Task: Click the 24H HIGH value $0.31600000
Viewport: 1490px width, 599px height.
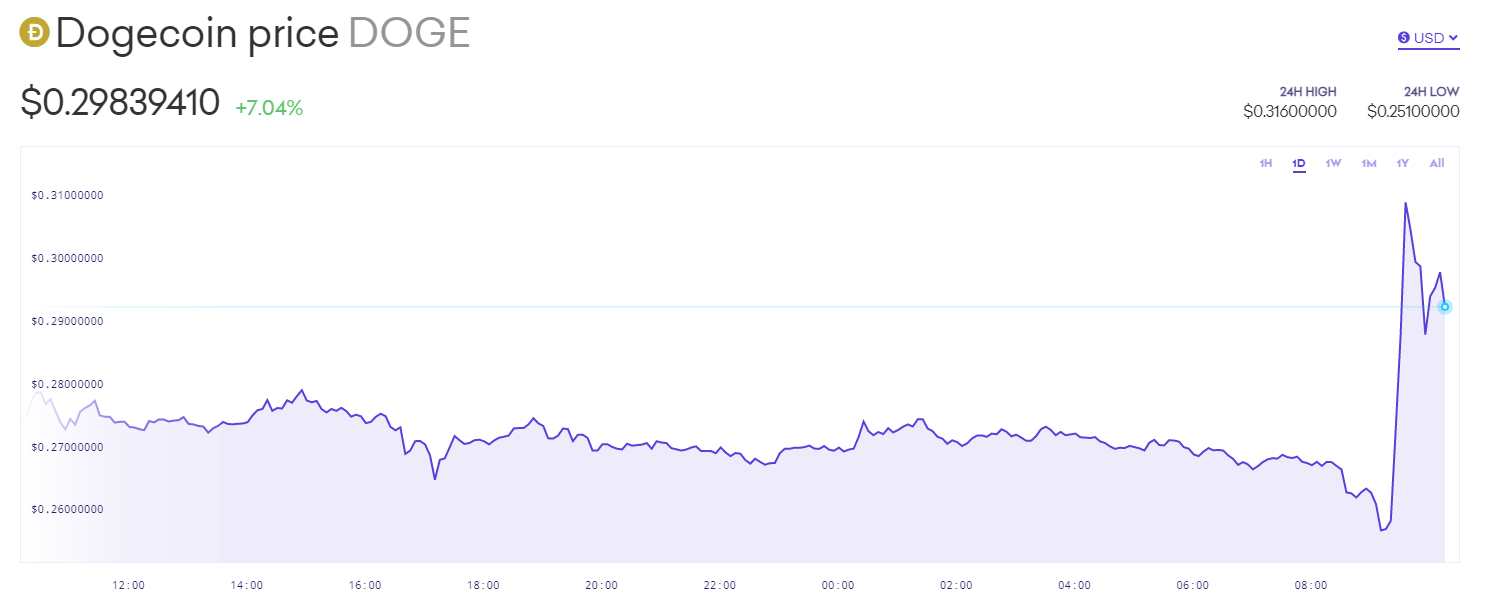Action: coord(1290,111)
